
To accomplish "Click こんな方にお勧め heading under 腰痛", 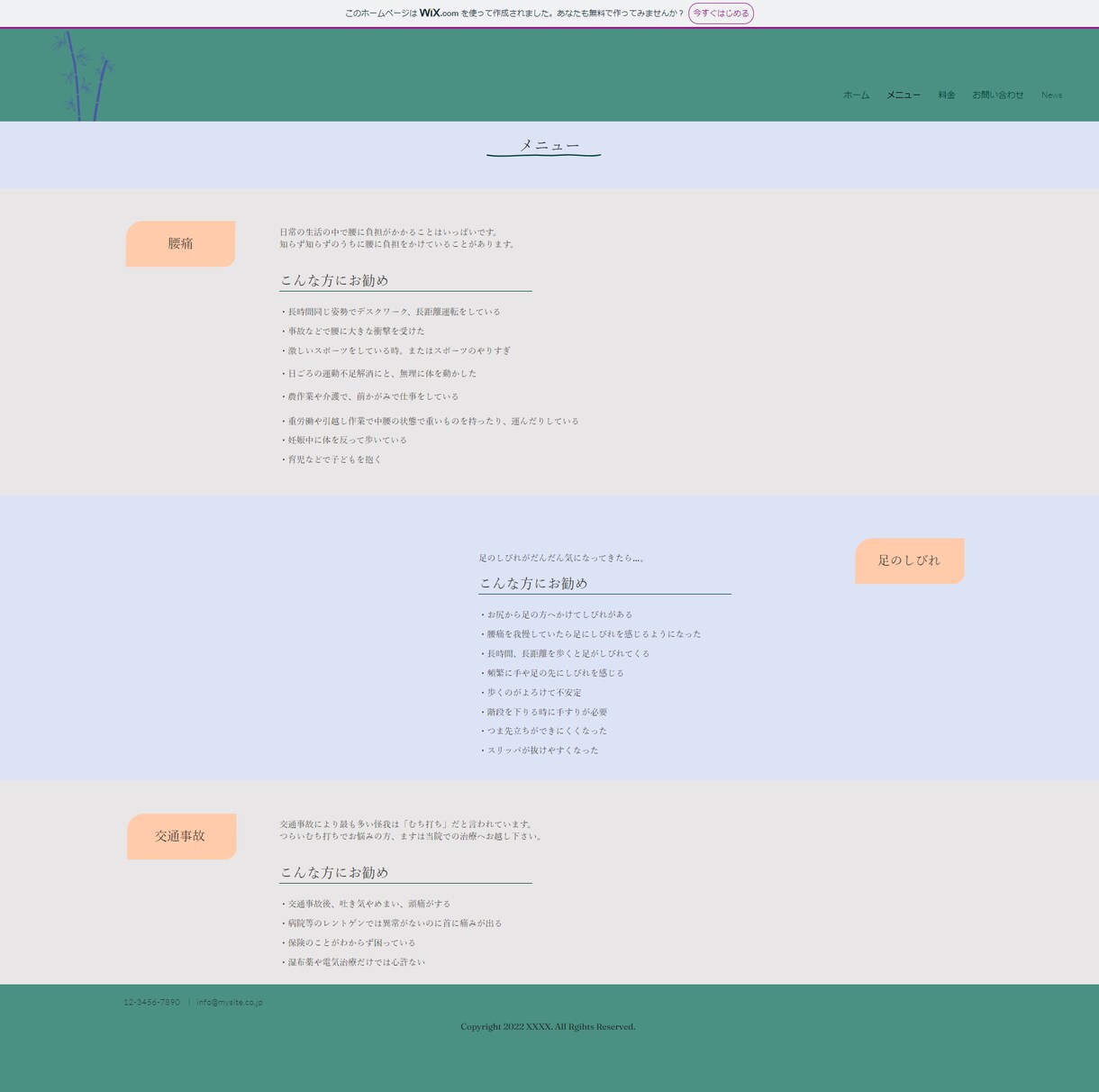I will pos(334,280).
